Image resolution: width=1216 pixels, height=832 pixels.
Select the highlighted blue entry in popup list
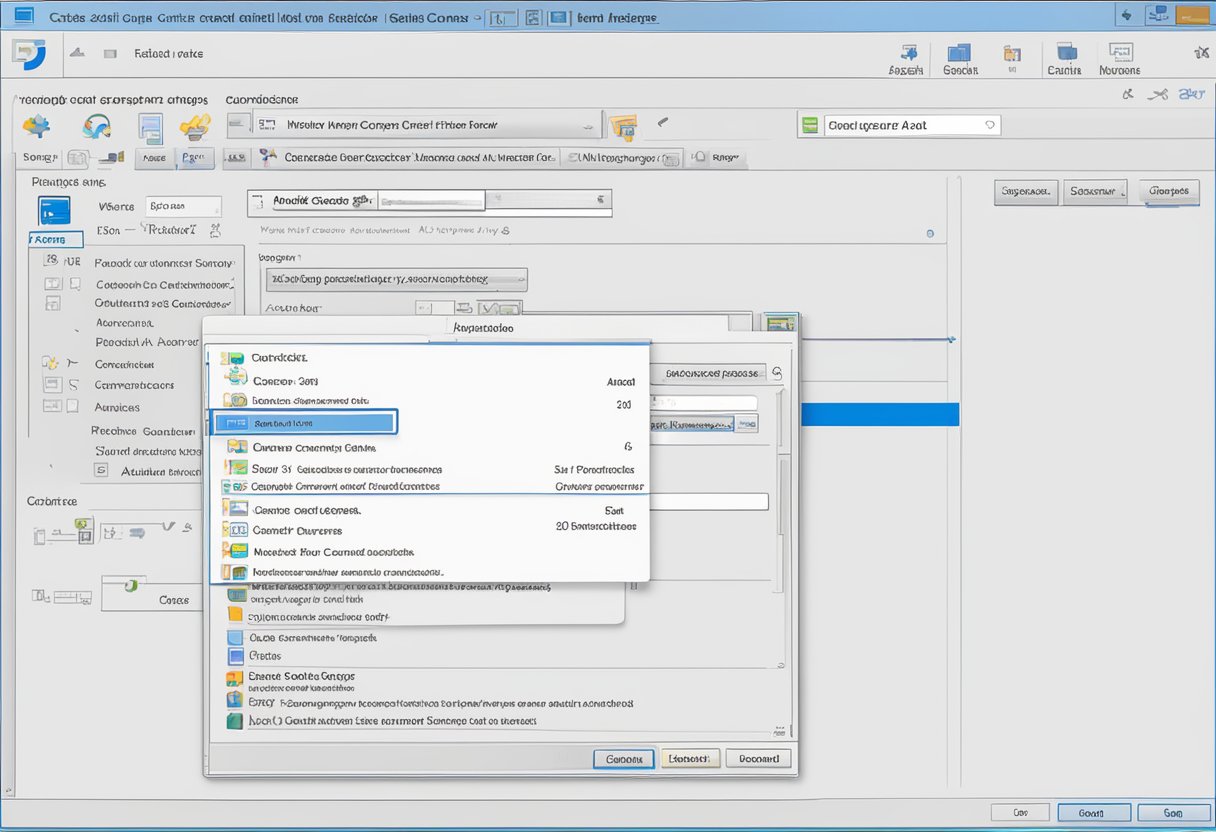[304, 423]
